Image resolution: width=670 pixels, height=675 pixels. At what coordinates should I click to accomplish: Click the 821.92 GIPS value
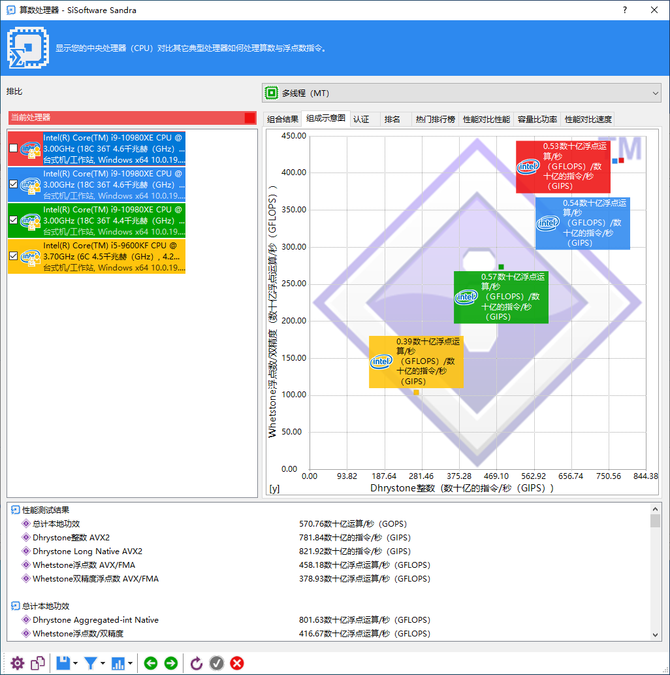[x=355, y=551]
